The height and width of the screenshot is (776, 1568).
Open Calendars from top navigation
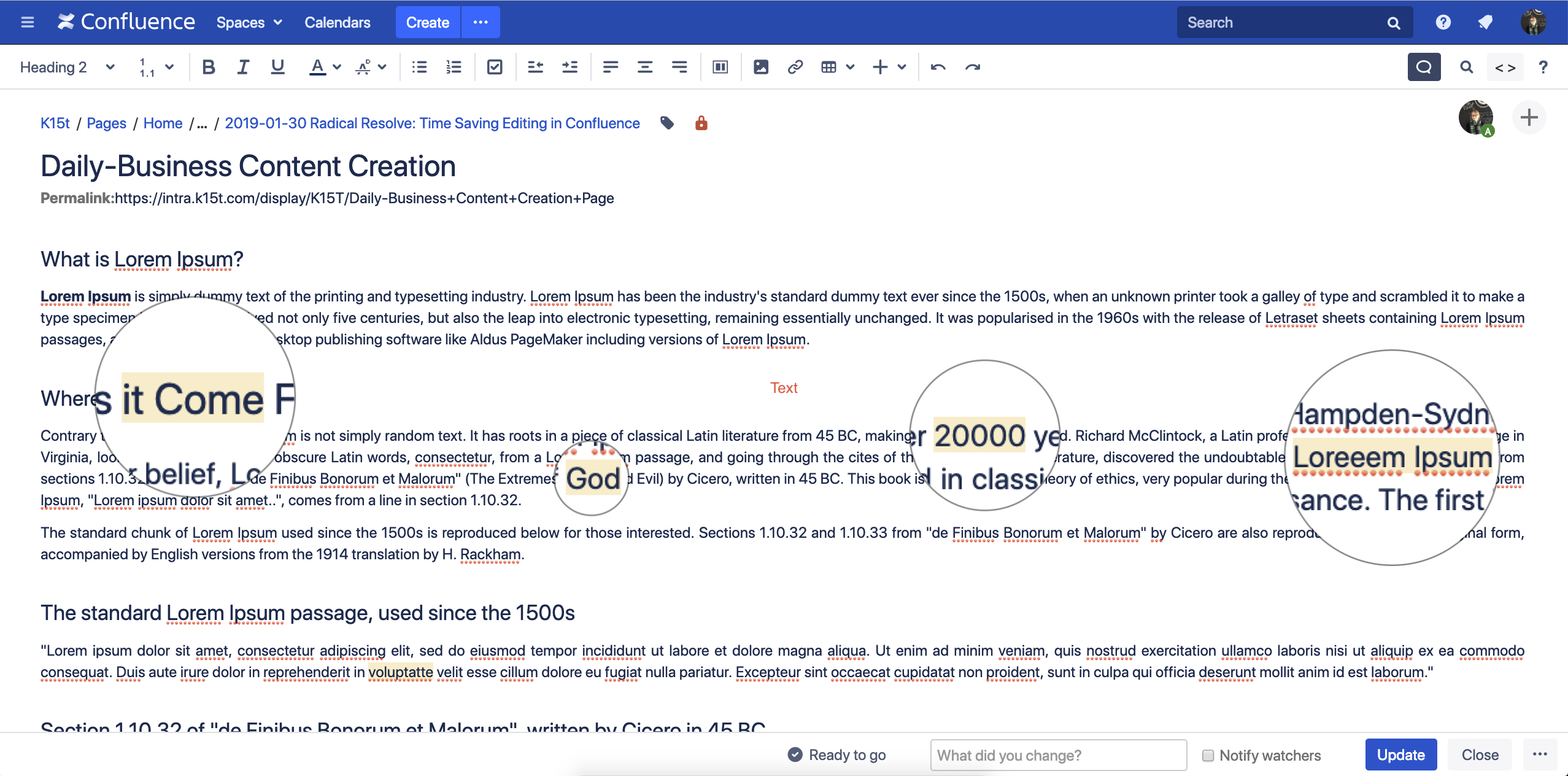337,23
